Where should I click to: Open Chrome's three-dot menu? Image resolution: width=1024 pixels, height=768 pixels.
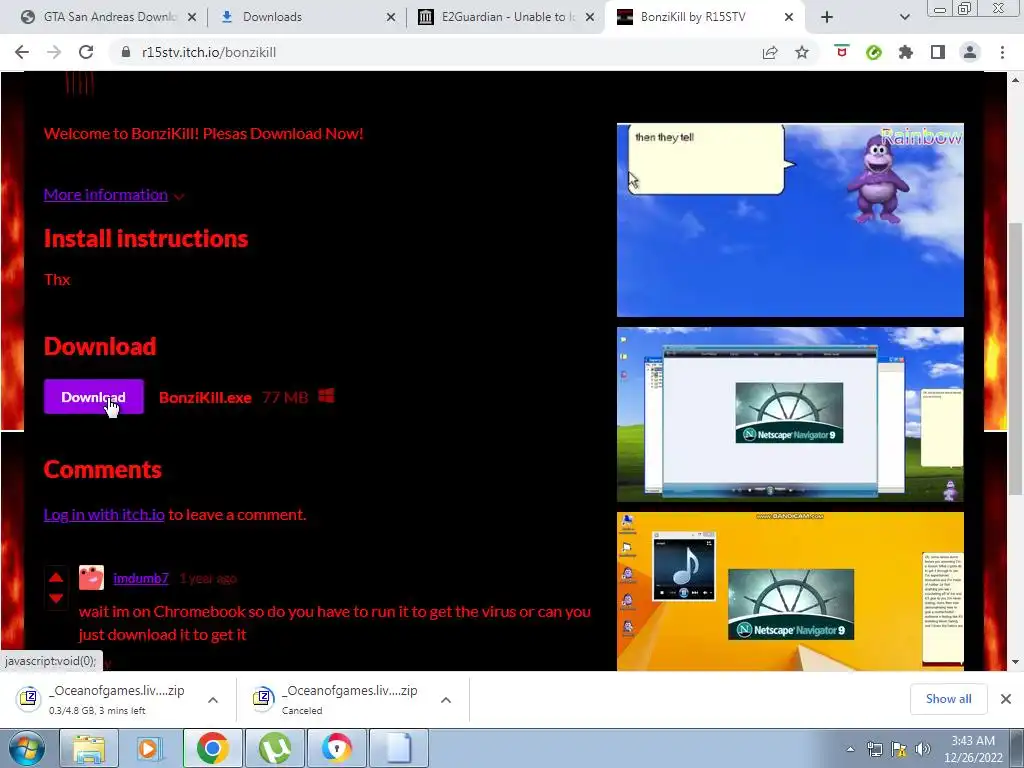(1002, 52)
